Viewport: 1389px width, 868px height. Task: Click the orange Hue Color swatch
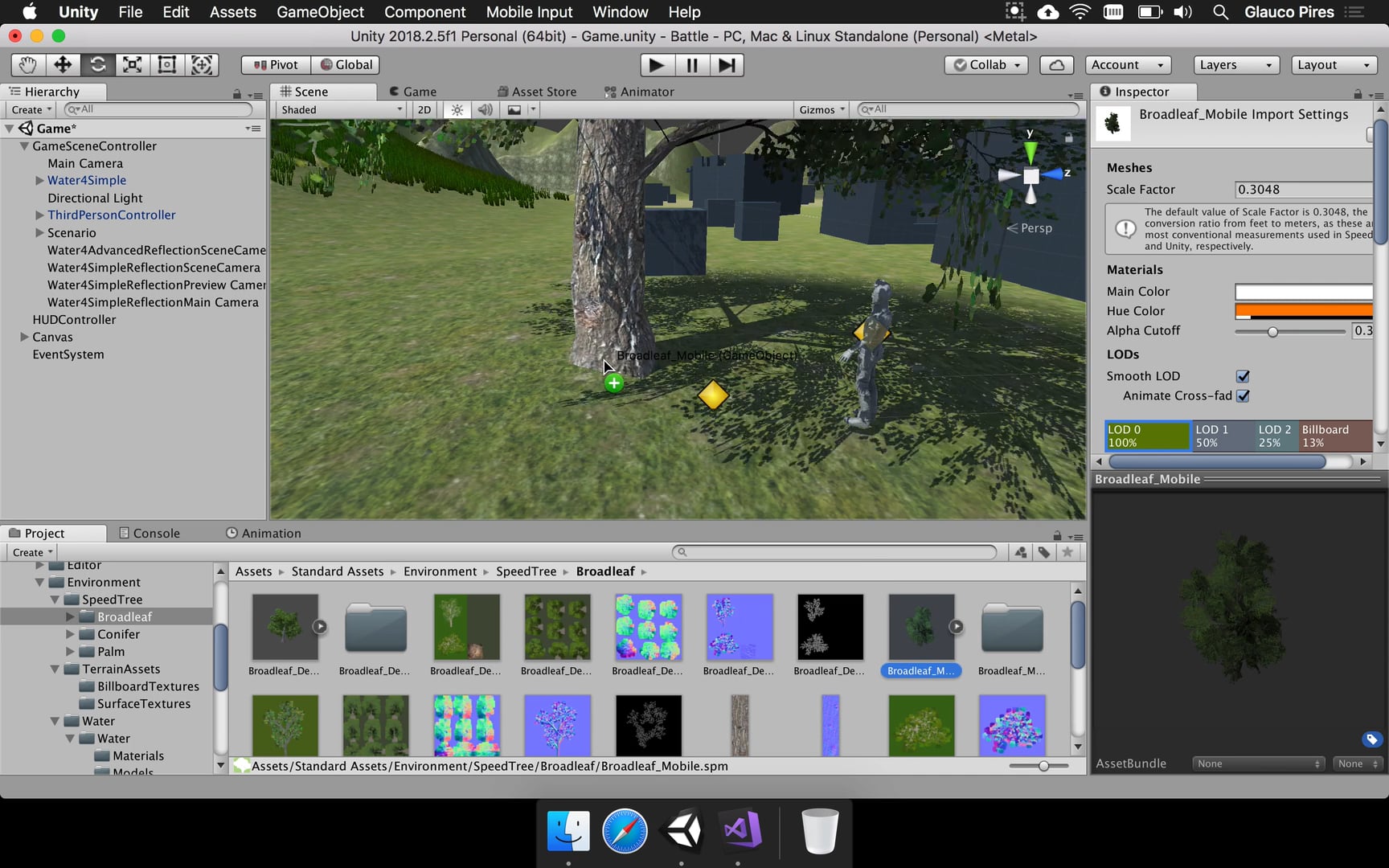click(1303, 311)
